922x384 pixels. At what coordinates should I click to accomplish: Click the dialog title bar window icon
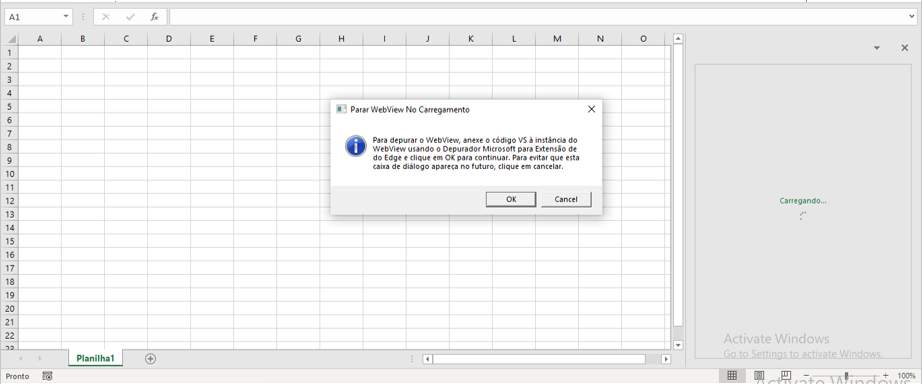pos(341,109)
